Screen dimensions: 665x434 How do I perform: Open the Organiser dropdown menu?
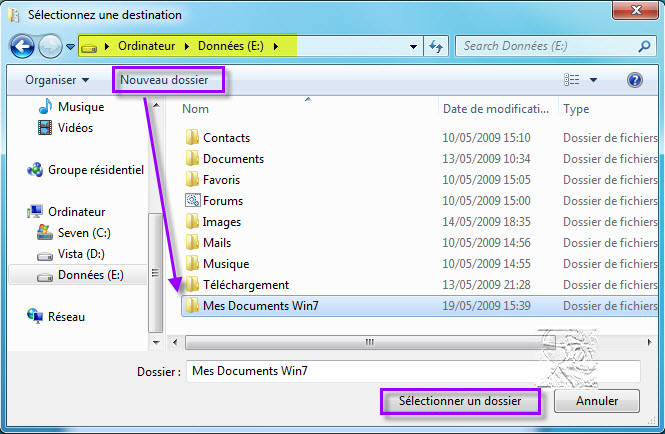coord(57,80)
